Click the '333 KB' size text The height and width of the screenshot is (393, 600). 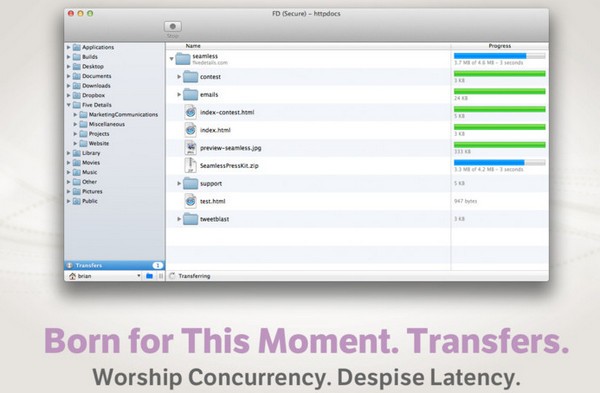462,152
